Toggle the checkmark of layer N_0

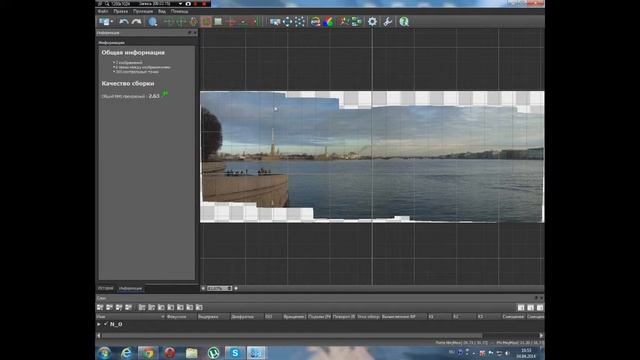coord(106,324)
